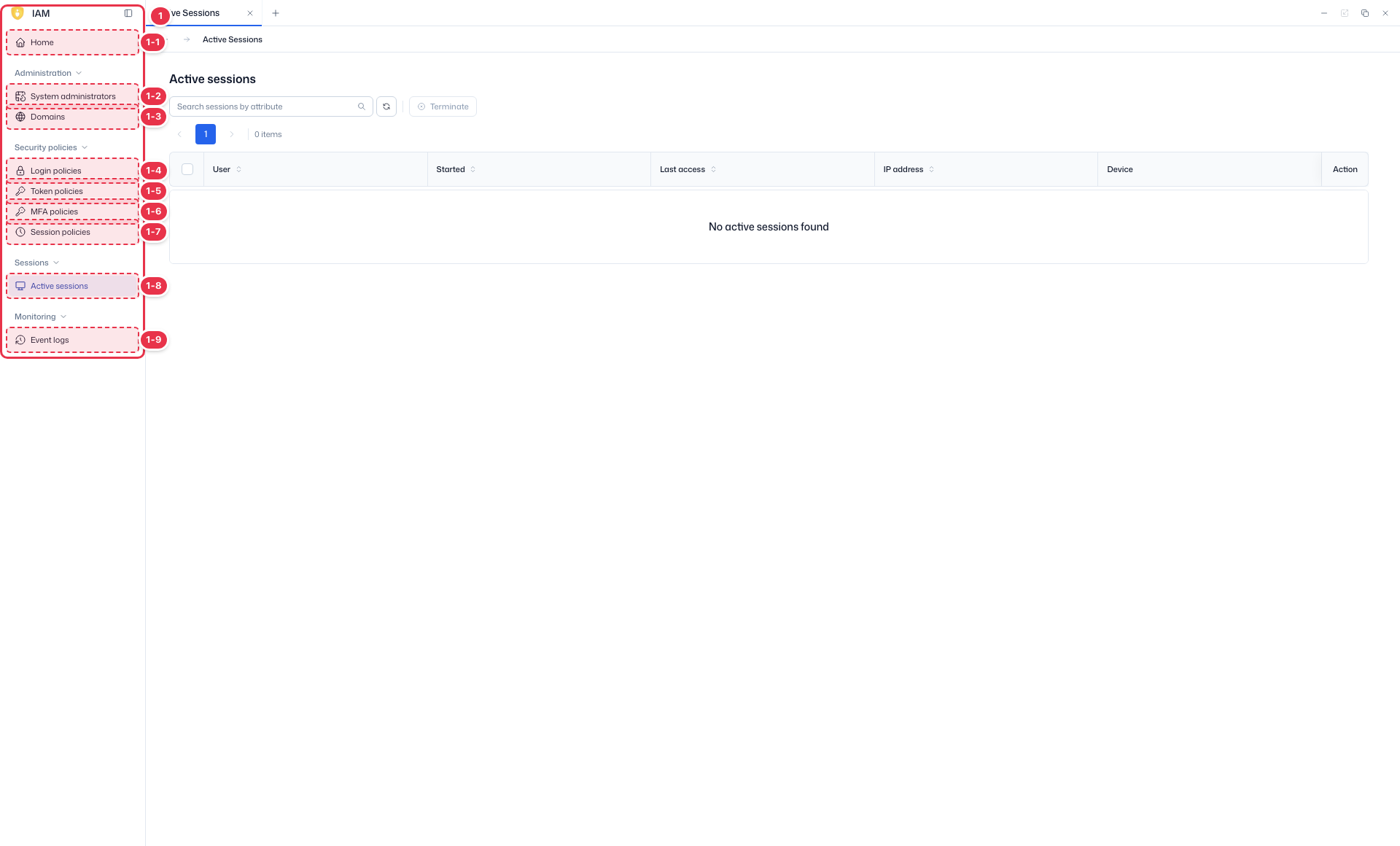Open Token policies

point(72,191)
